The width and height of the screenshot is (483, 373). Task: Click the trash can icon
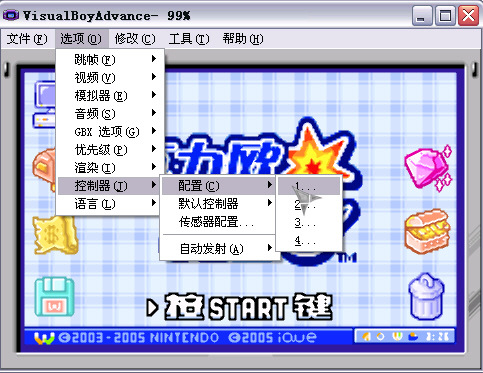pyautogui.click(x=426, y=297)
